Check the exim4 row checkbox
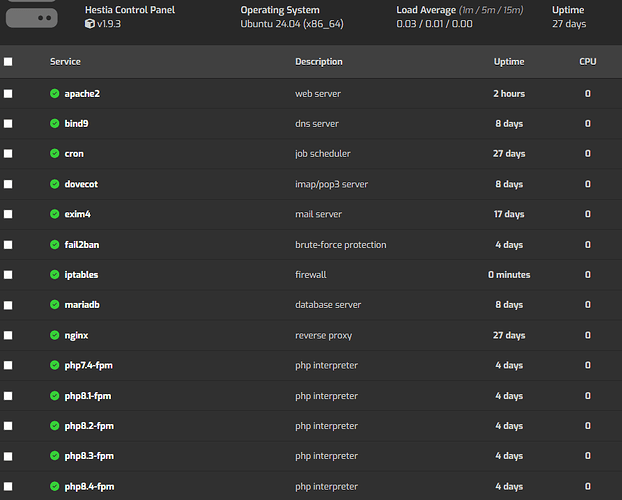 pyautogui.click(x=8, y=214)
